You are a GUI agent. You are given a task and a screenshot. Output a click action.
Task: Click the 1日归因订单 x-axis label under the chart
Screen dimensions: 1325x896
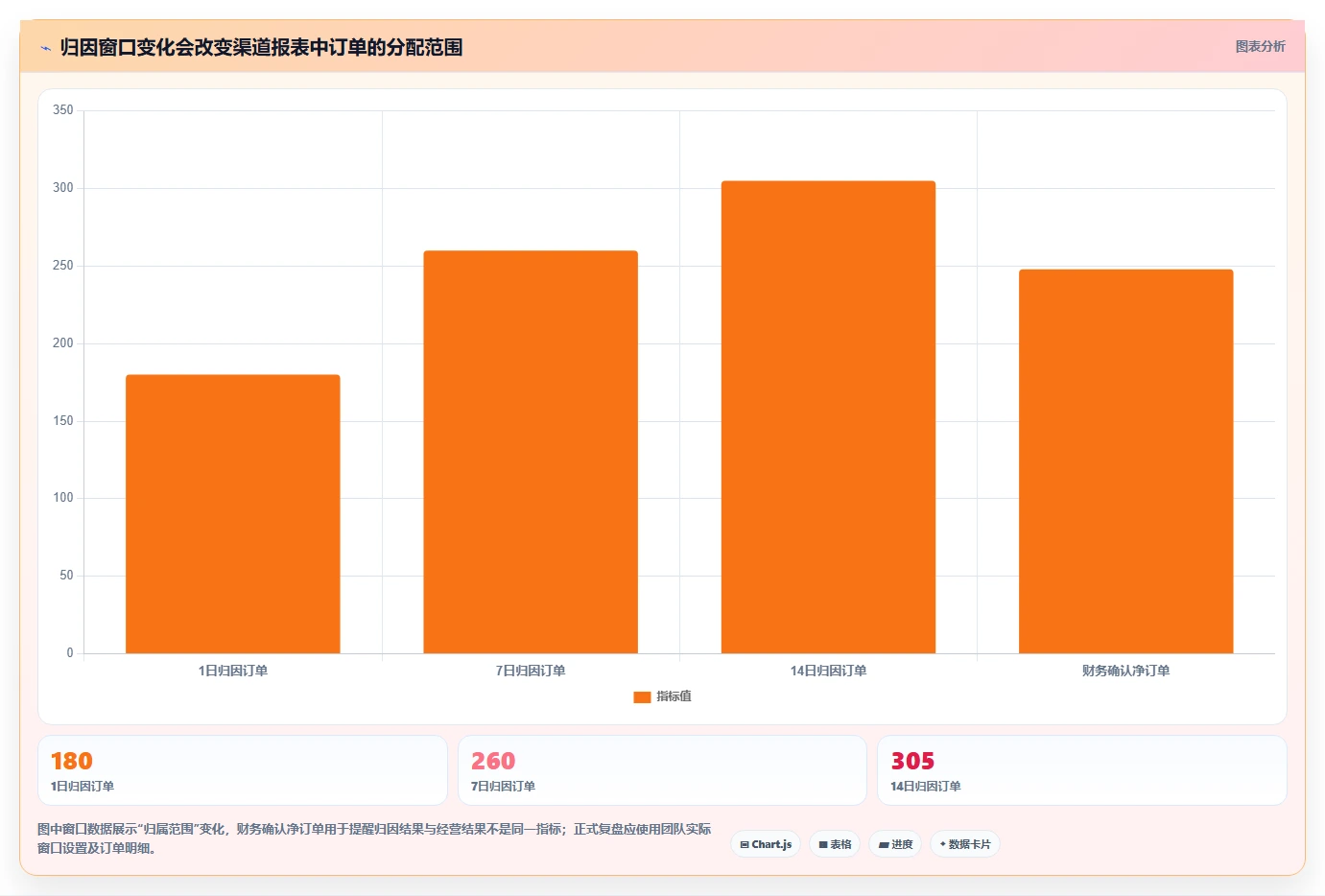click(x=233, y=671)
